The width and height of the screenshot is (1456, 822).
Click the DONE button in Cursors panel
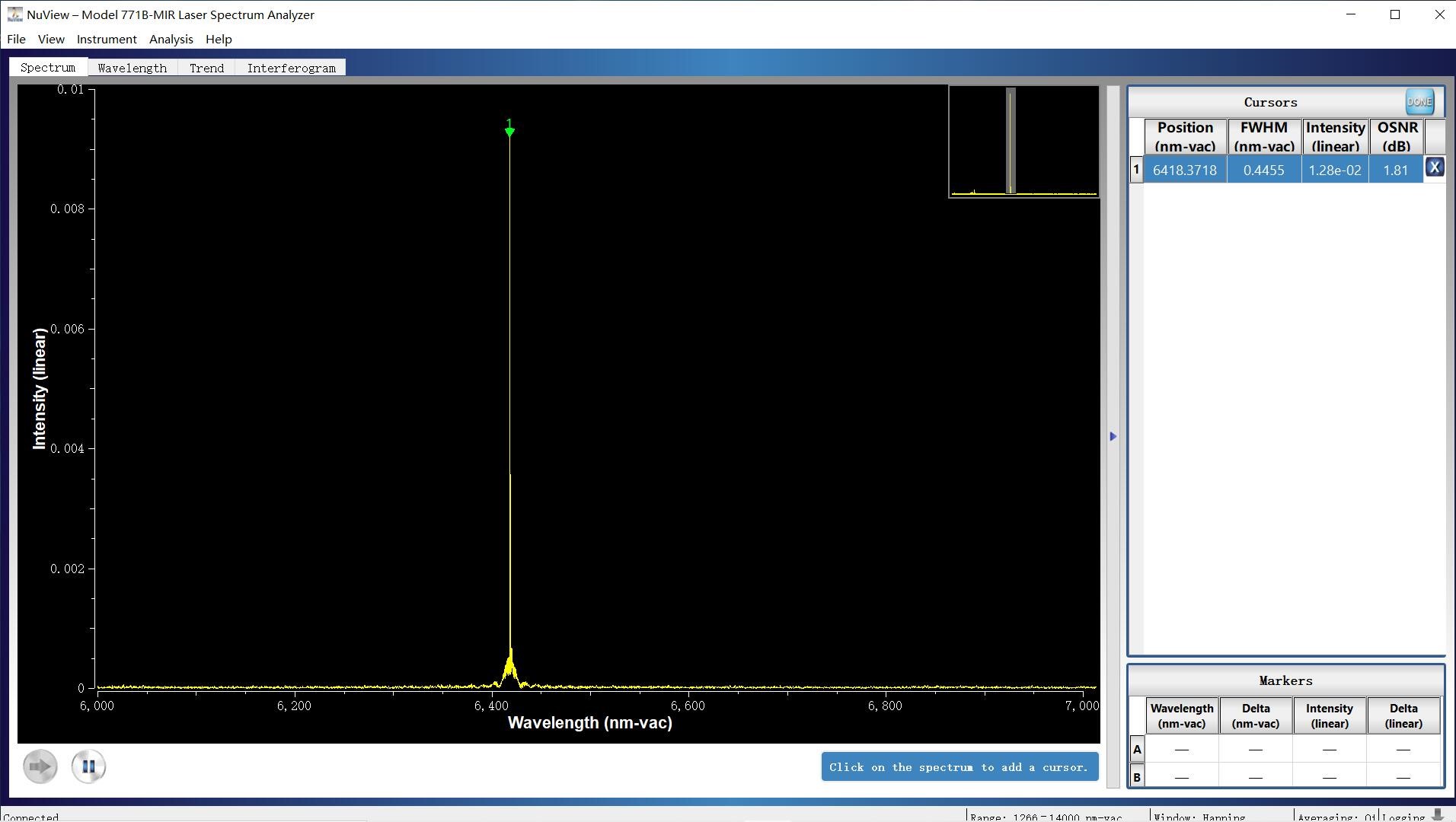(1419, 101)
